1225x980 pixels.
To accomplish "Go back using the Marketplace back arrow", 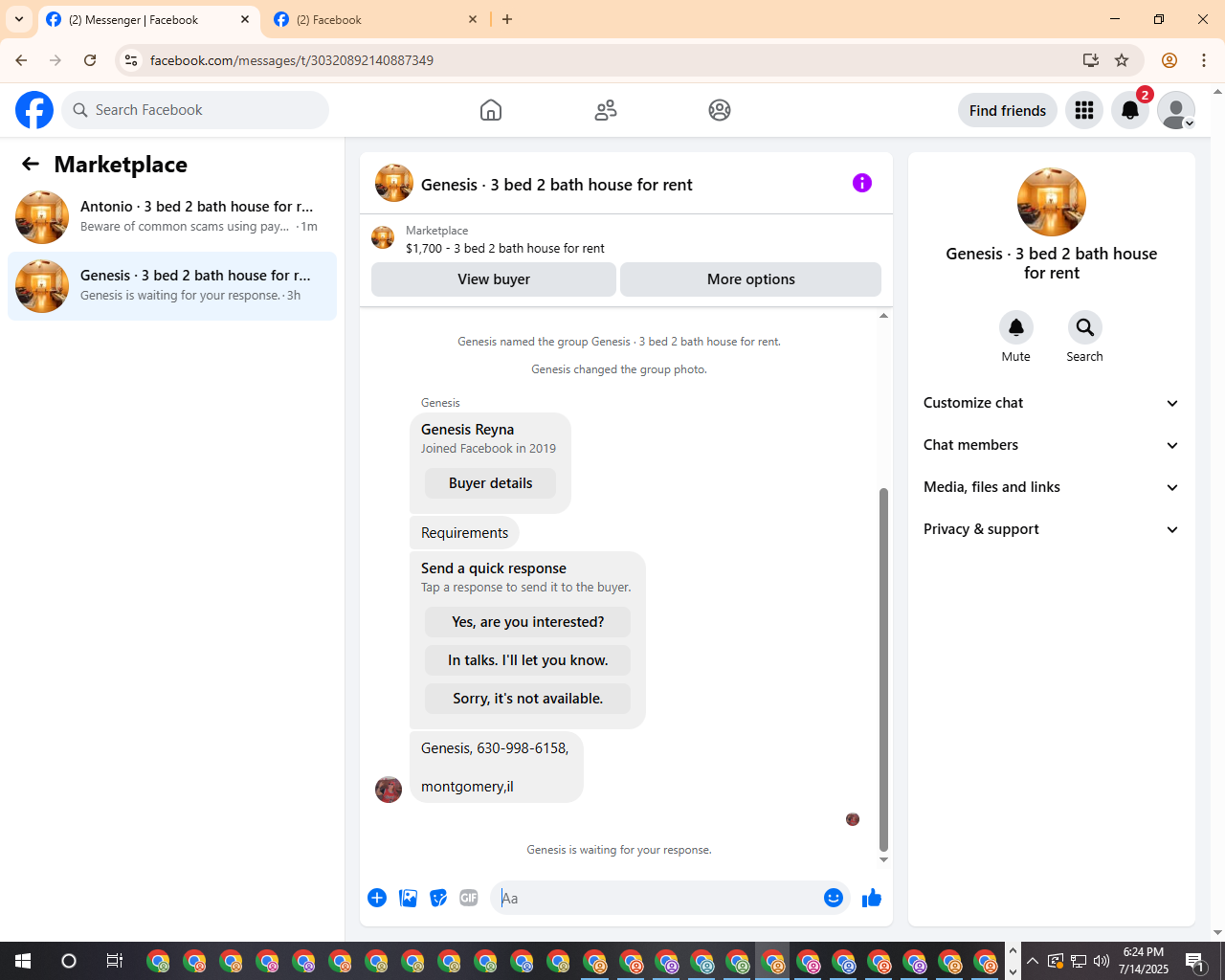I will tap(31, 164).
